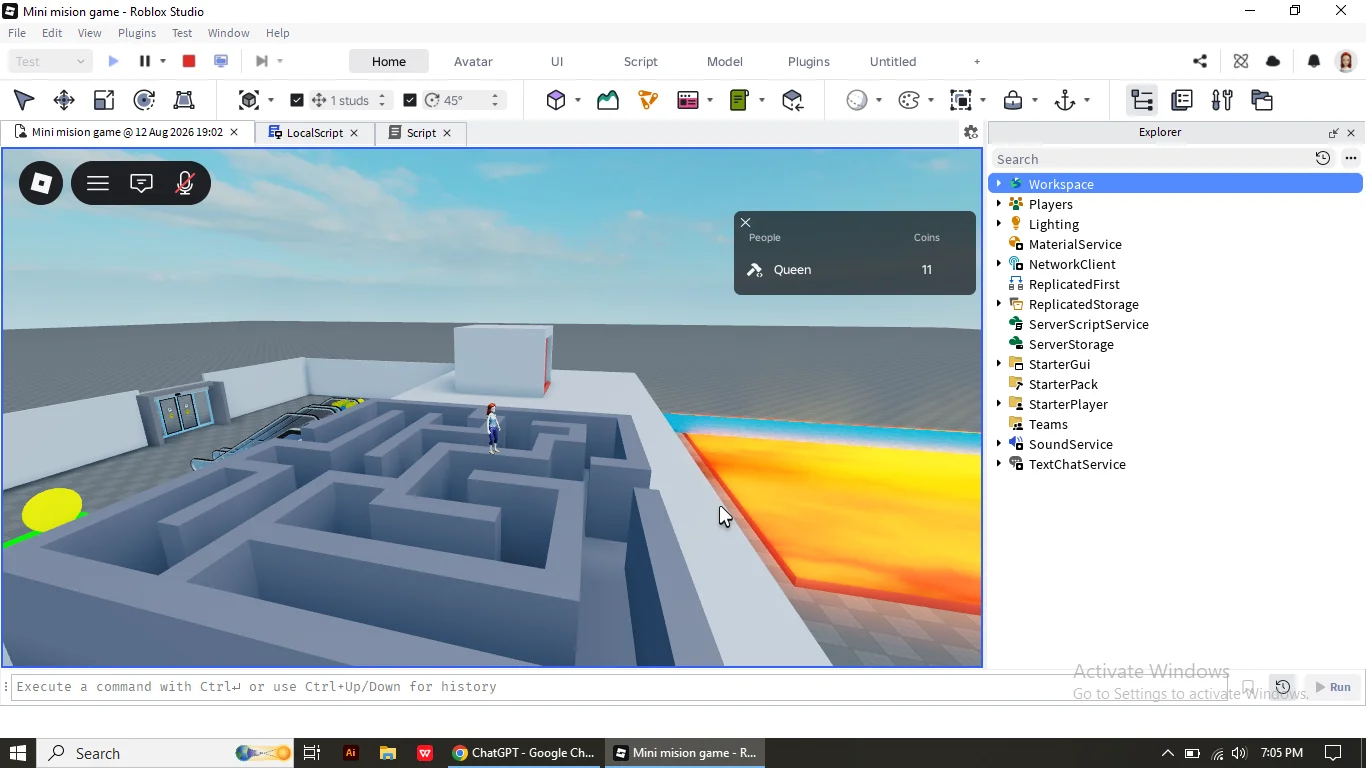Choose the Move tool
The width and height of the screenshot is (1366, 768).
(64, 100)
